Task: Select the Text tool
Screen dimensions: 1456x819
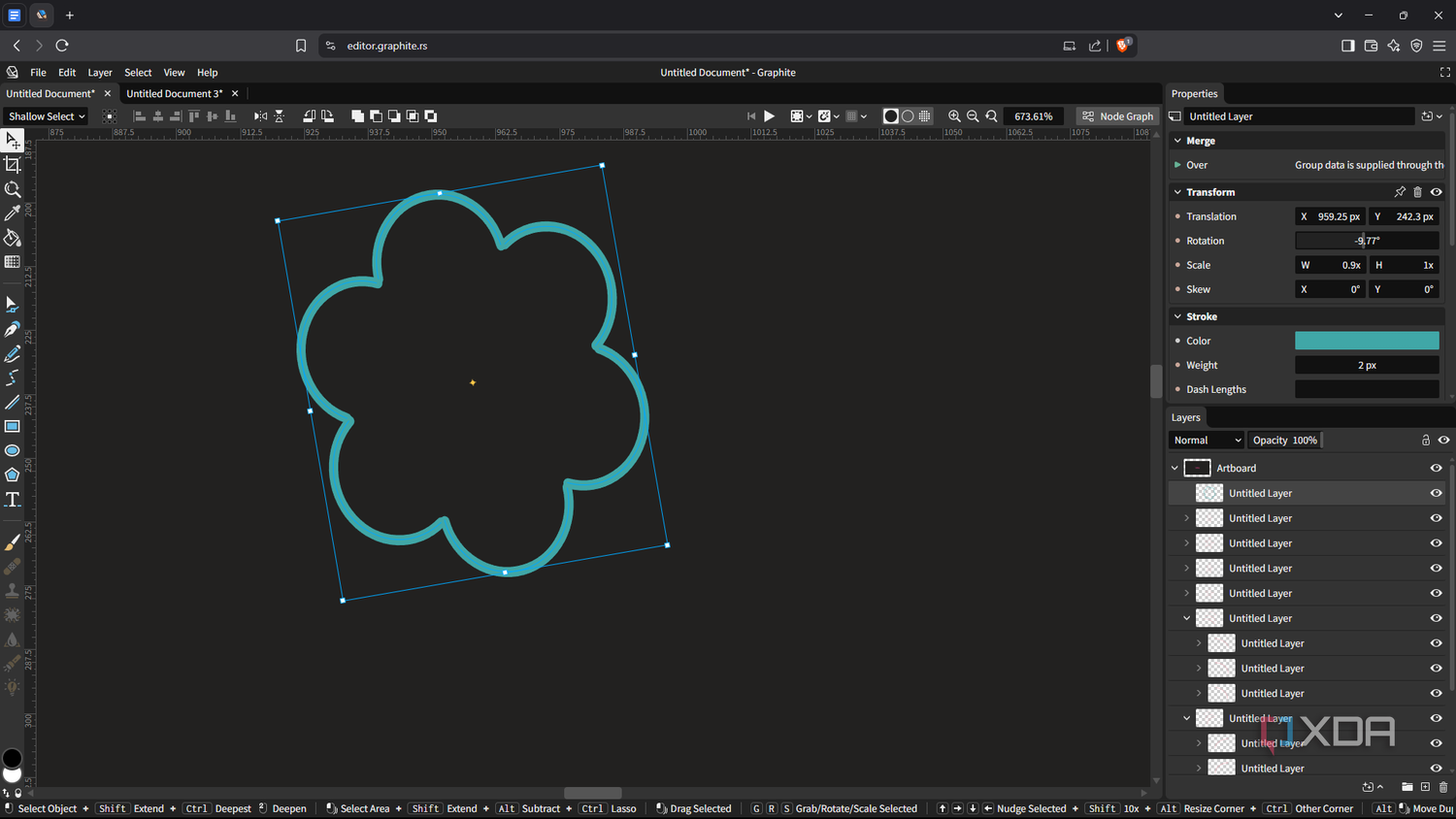Action: coord(13,500)
